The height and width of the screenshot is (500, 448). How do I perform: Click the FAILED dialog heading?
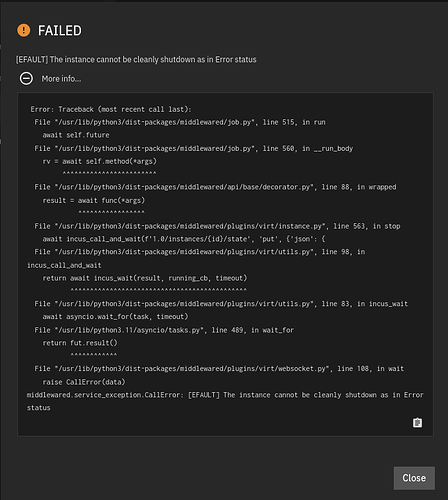click(x=60, y=31)
